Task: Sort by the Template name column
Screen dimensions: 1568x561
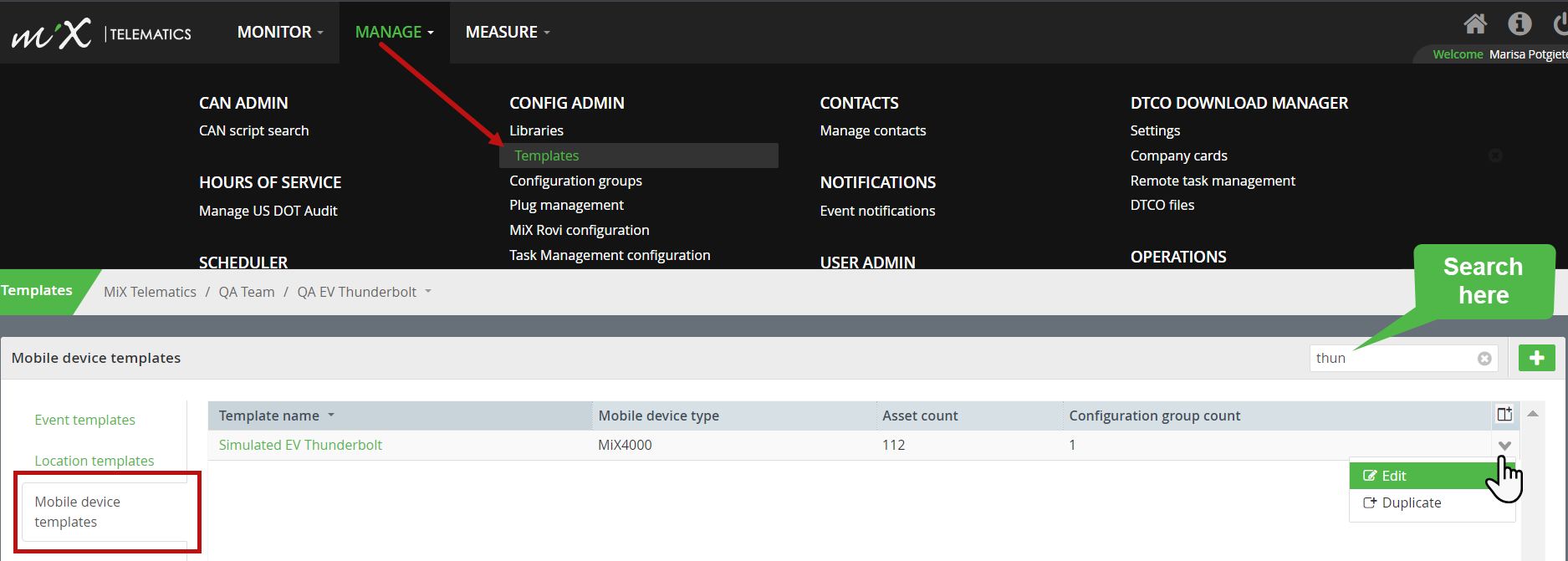Action: click(269, 416)
